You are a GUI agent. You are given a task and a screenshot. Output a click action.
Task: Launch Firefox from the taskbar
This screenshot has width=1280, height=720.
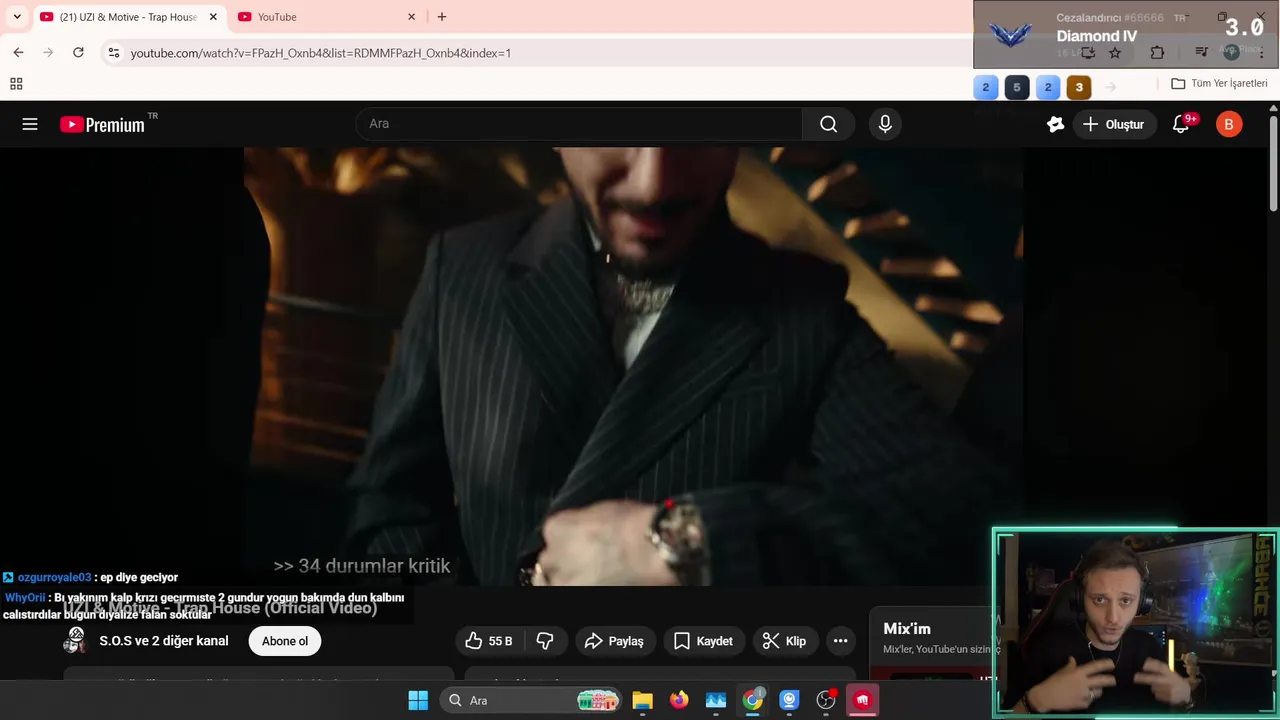pos(679,700)
